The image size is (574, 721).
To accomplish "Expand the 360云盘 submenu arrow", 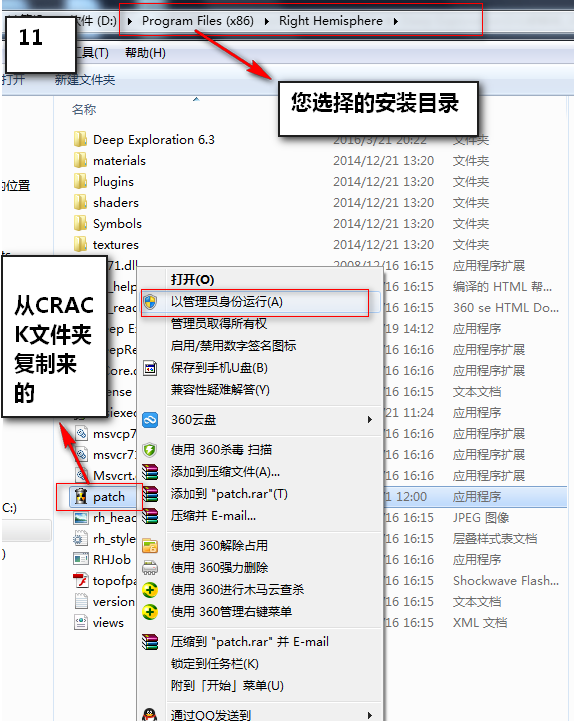I will click(369, 419).
